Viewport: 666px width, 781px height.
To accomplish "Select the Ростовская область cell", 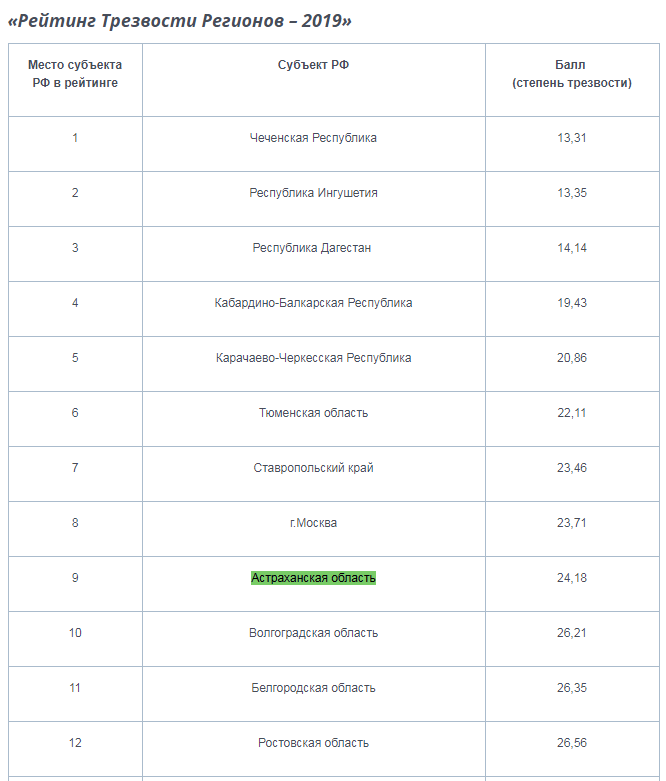I will 313,743.
